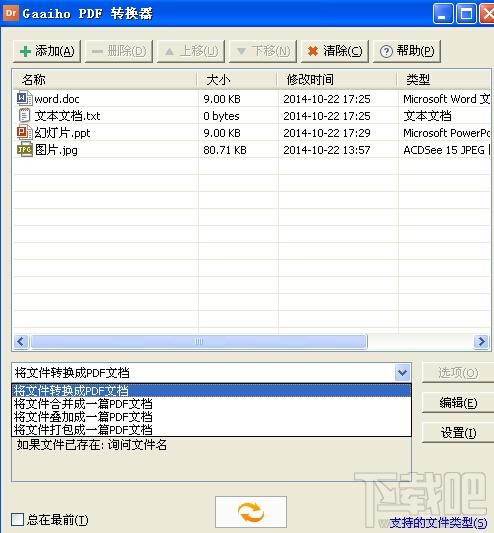Click the 80.71 KB size cell
This screenshot has width=494, height=533.
coord(225,150)
